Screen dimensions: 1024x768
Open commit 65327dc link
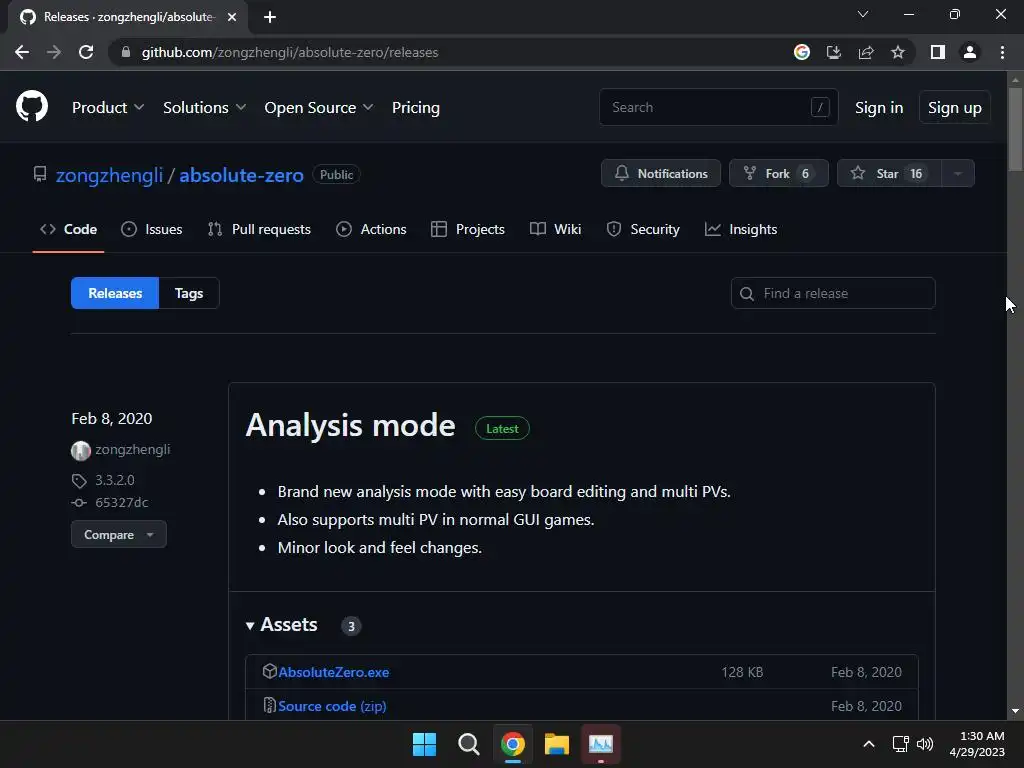click(x=121, y=502)
